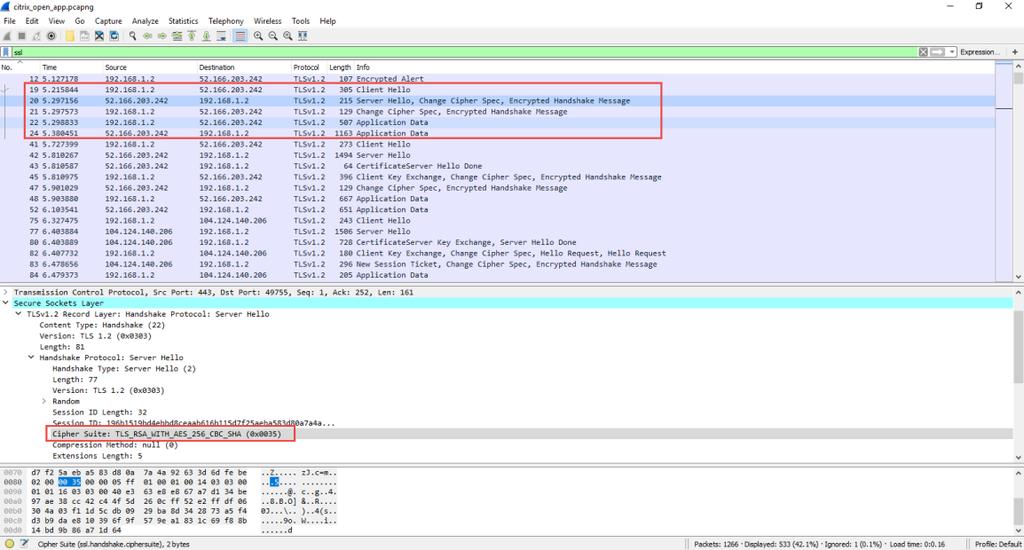This screenshot has height=550, width=1024.
Task: Click inside the ssl display filter field
Action: 464,52
